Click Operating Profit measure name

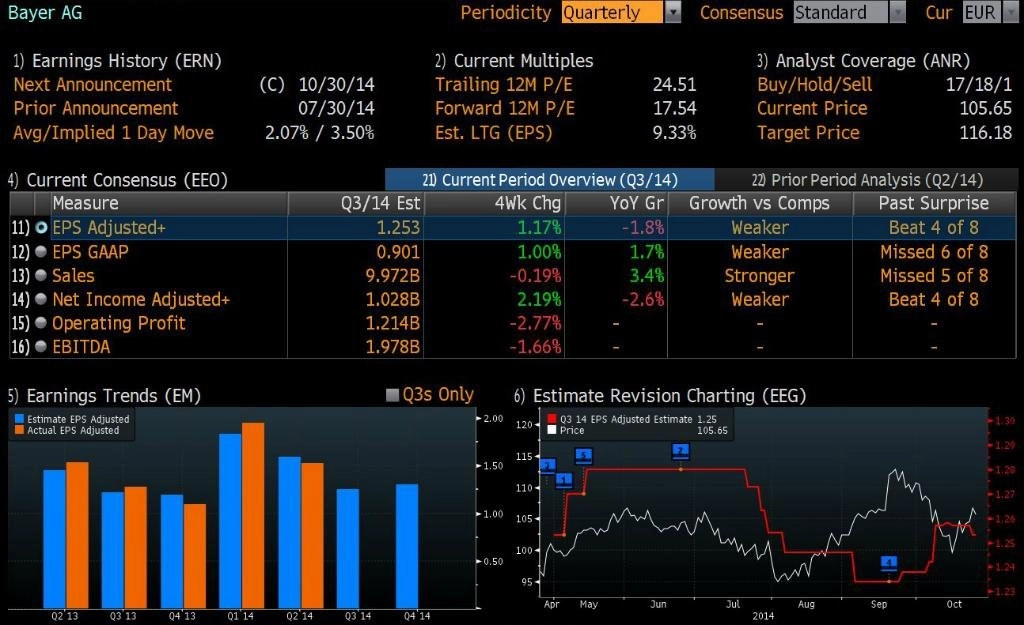119,323
